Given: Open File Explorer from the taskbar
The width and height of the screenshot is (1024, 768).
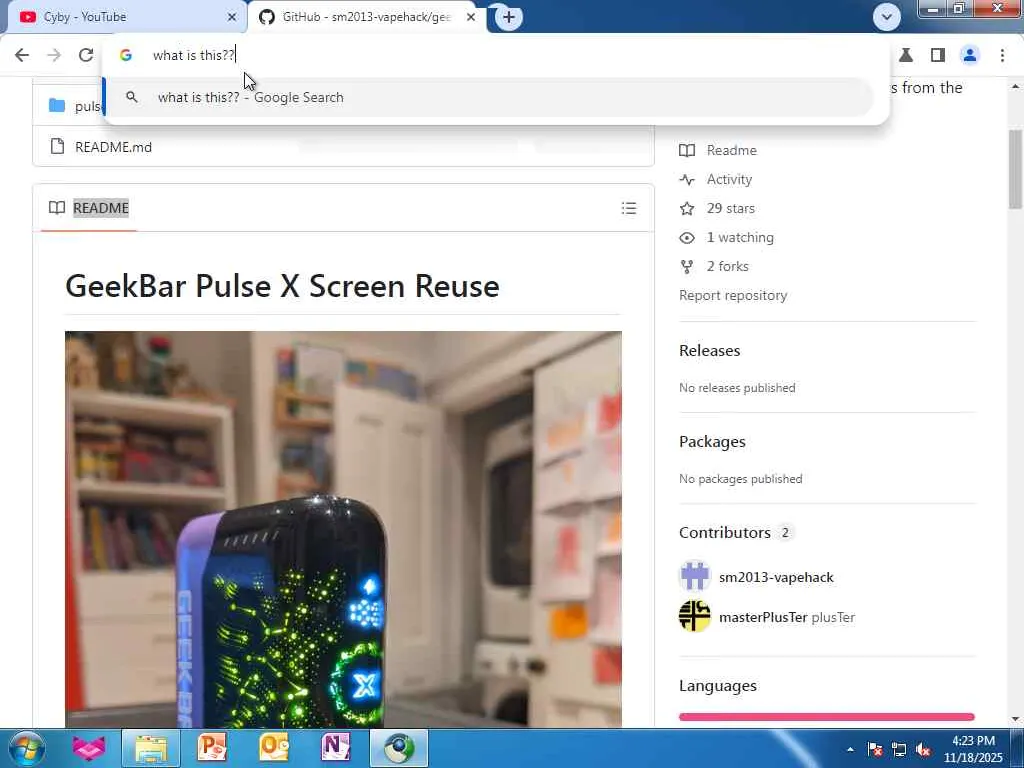Looking at the screenshot, I should (x=151, y=748).
